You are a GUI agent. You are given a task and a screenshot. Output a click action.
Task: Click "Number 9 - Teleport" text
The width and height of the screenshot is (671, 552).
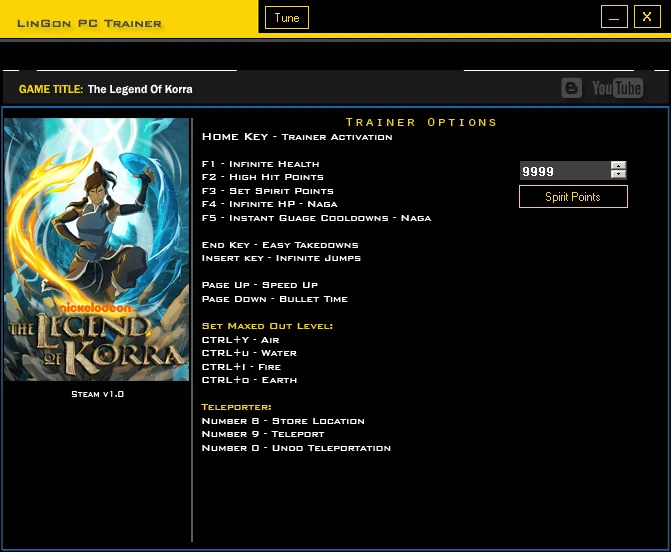pos(263,434)
